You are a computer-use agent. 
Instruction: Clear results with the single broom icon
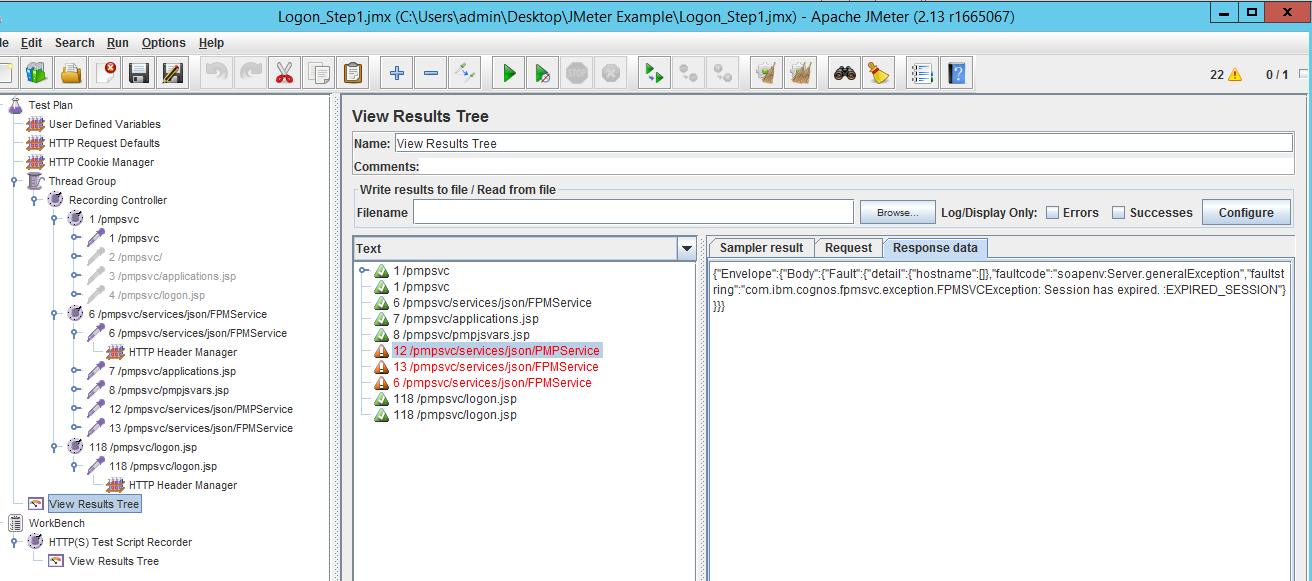(767, 73)
